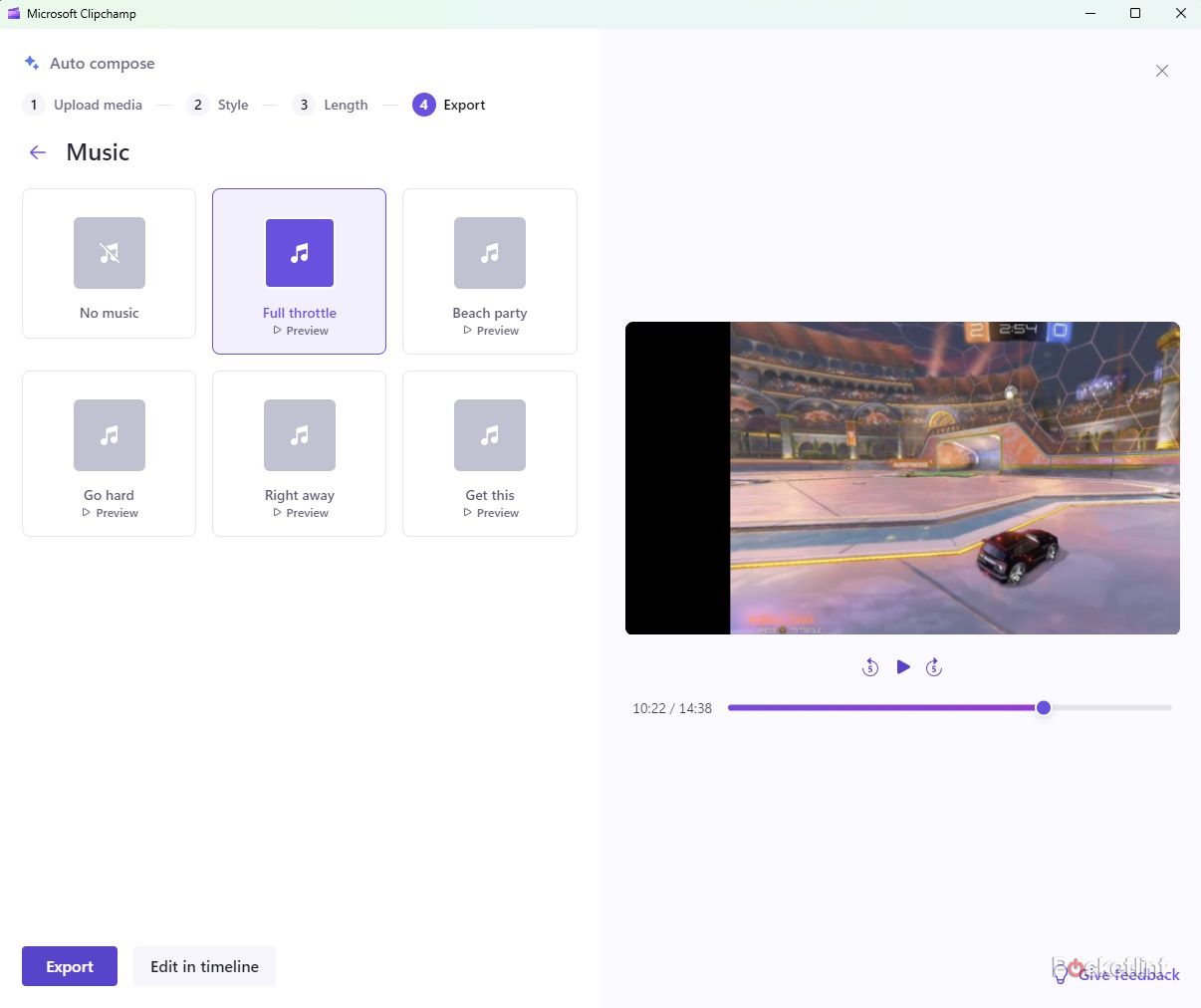The image size is (1201, 1008).
Task: Click the Export button
Action: [70, 966]
